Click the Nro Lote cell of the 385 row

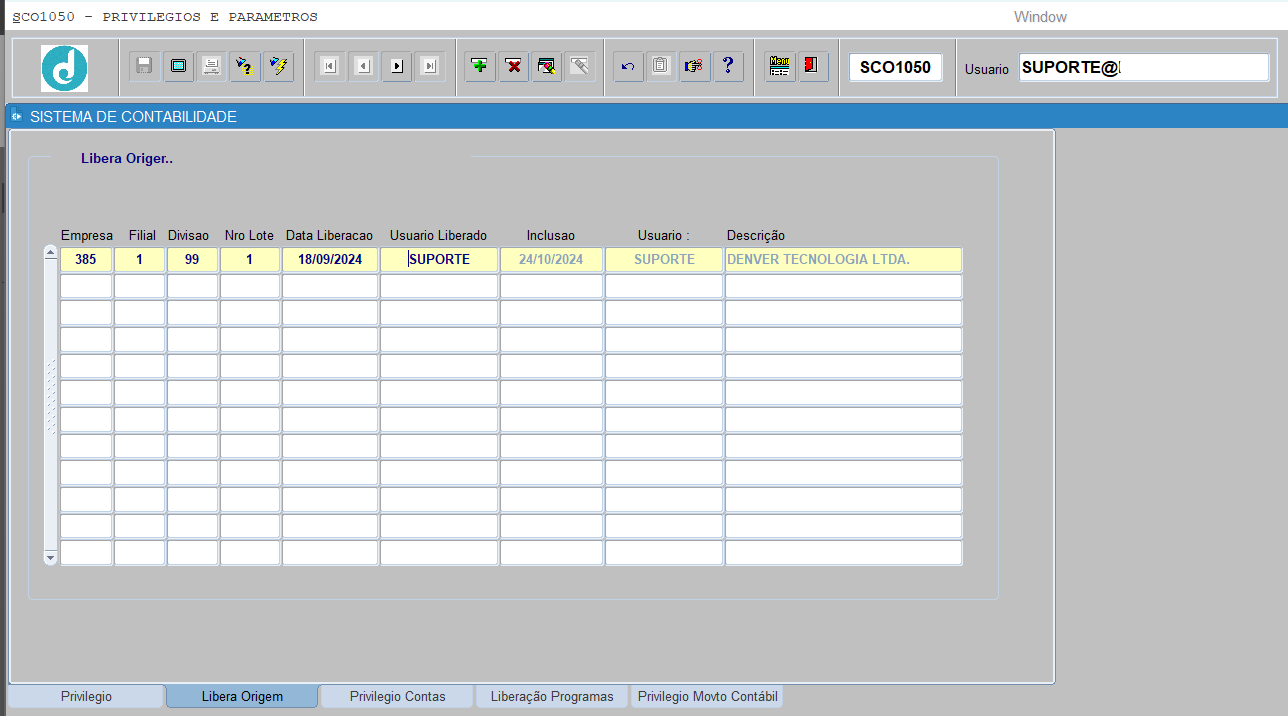(250, 260)
